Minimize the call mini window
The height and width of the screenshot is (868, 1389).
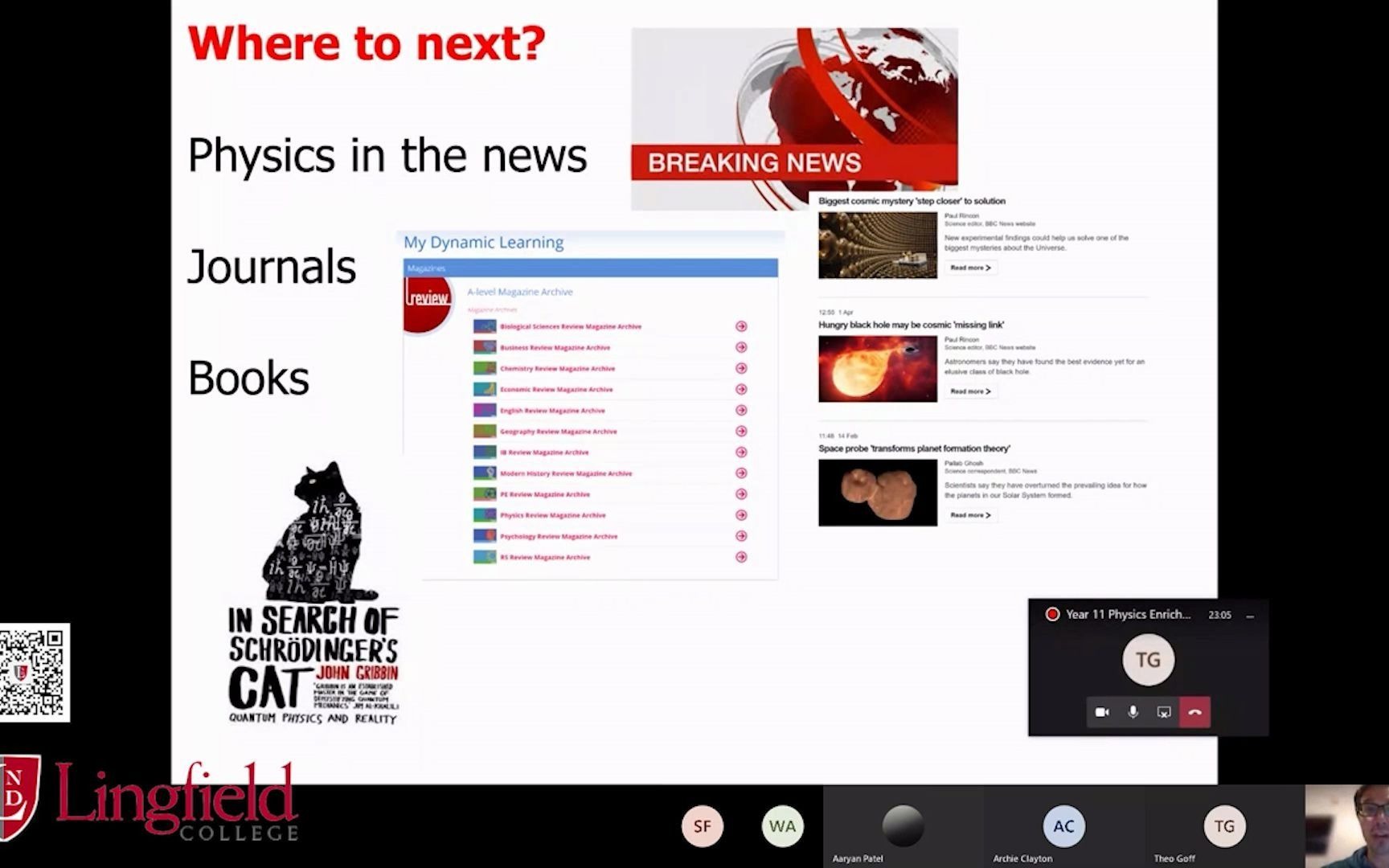pos(1250,616)
